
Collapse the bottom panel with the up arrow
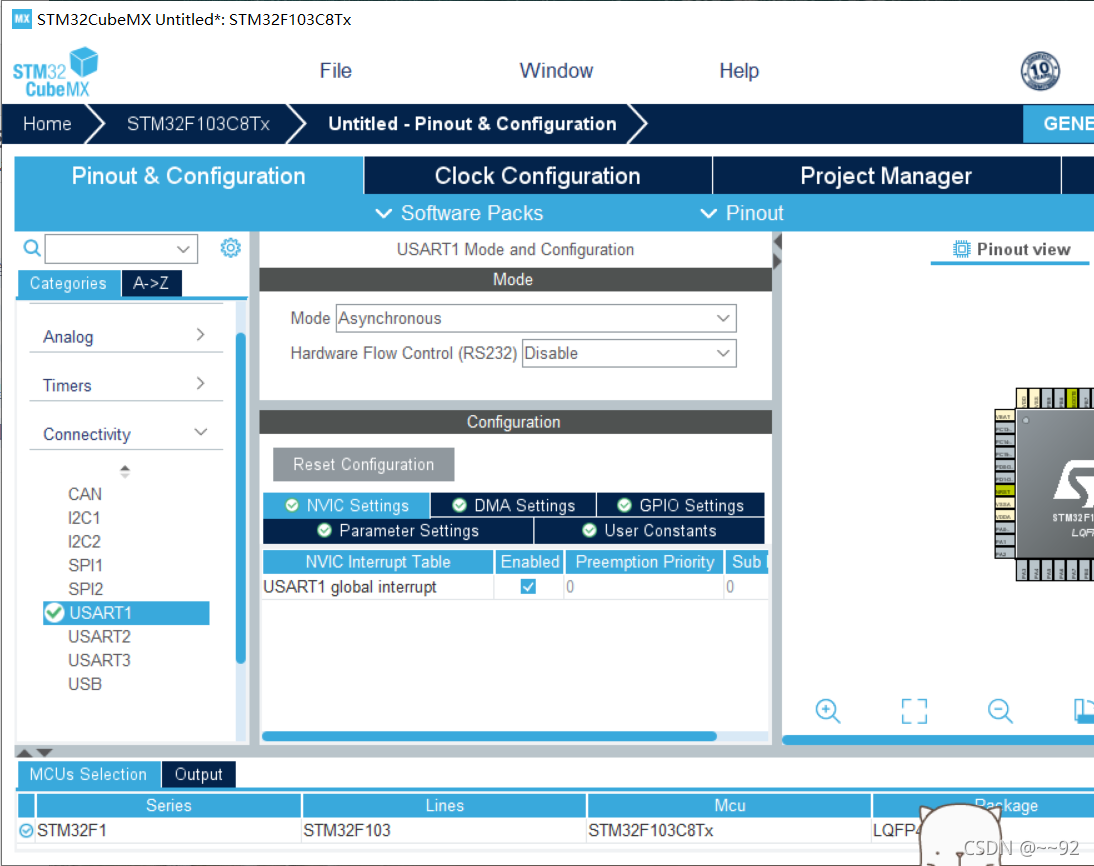coord(24,752)
